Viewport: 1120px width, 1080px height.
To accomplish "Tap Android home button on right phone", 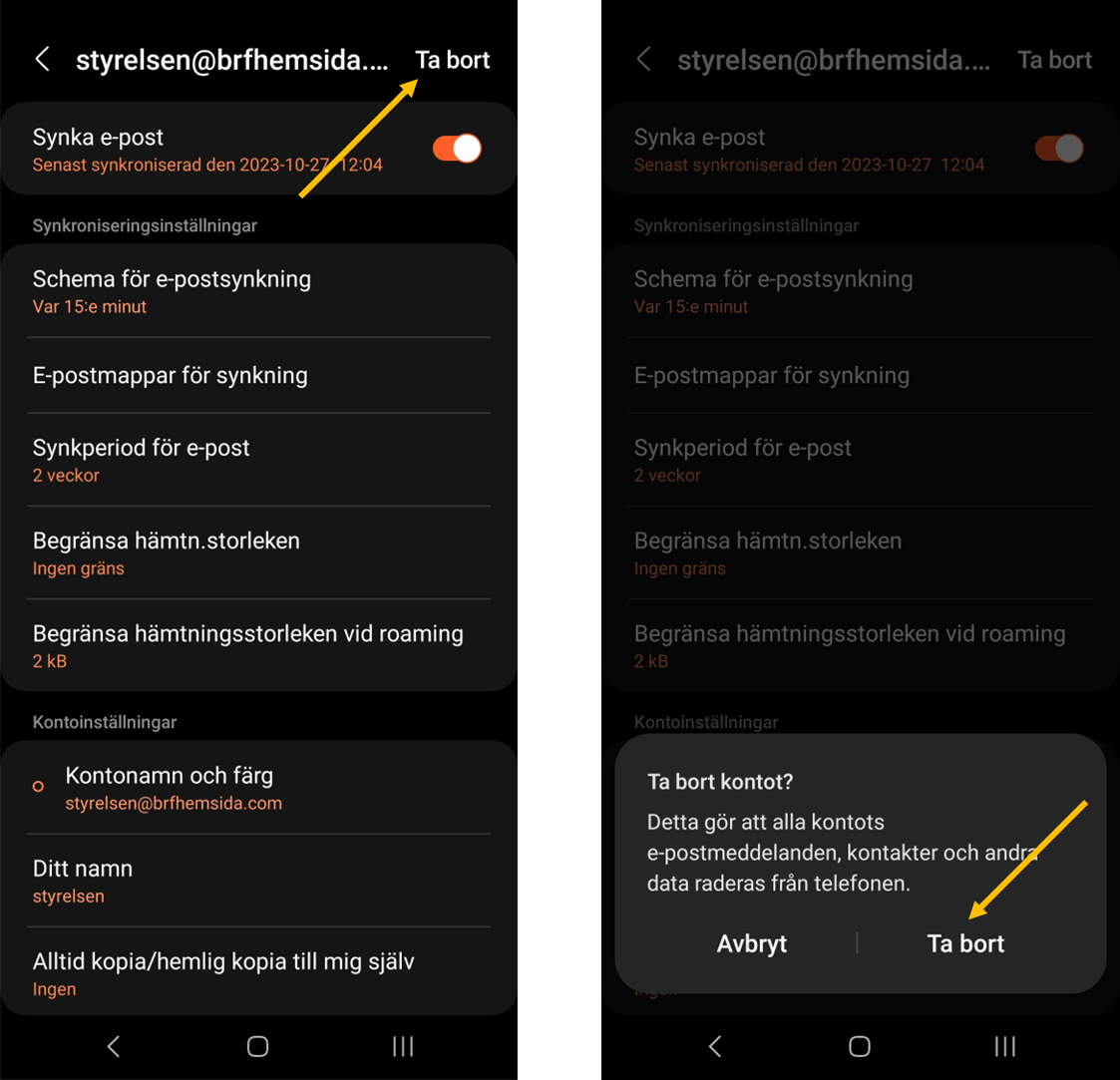I will [860, 1046].
